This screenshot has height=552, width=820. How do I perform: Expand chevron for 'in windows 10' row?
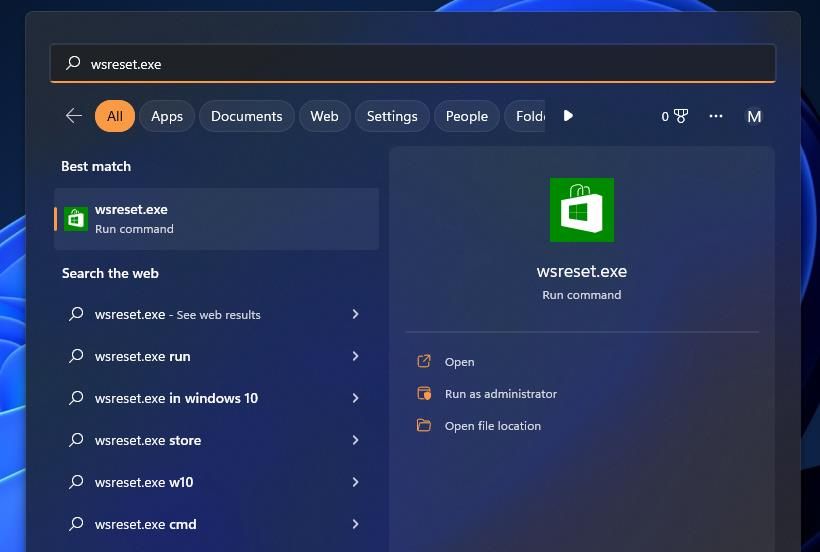356,398
